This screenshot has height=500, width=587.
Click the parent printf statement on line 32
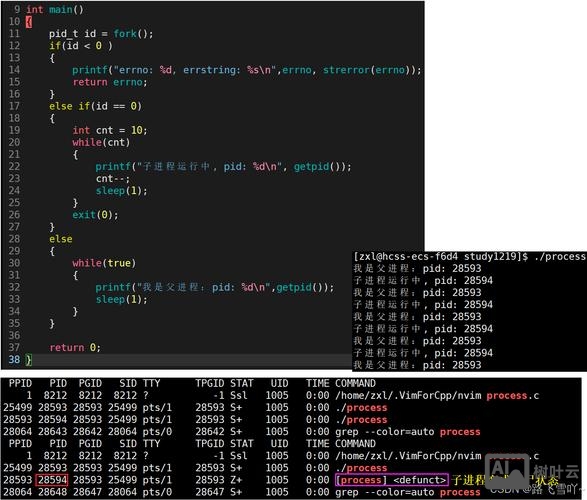[215, 287]
